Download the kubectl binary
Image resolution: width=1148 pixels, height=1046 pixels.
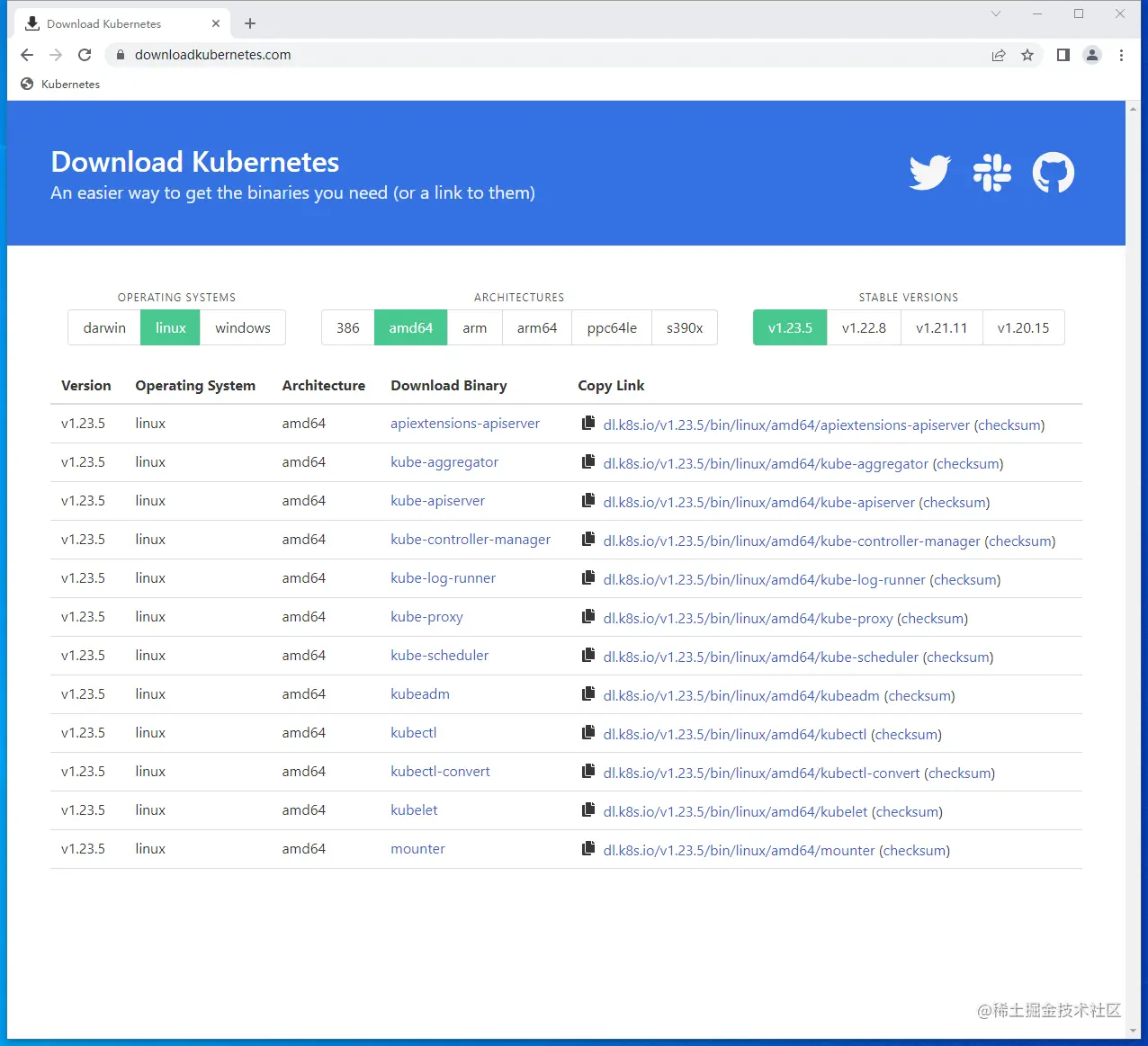click(x=414, y=732)
